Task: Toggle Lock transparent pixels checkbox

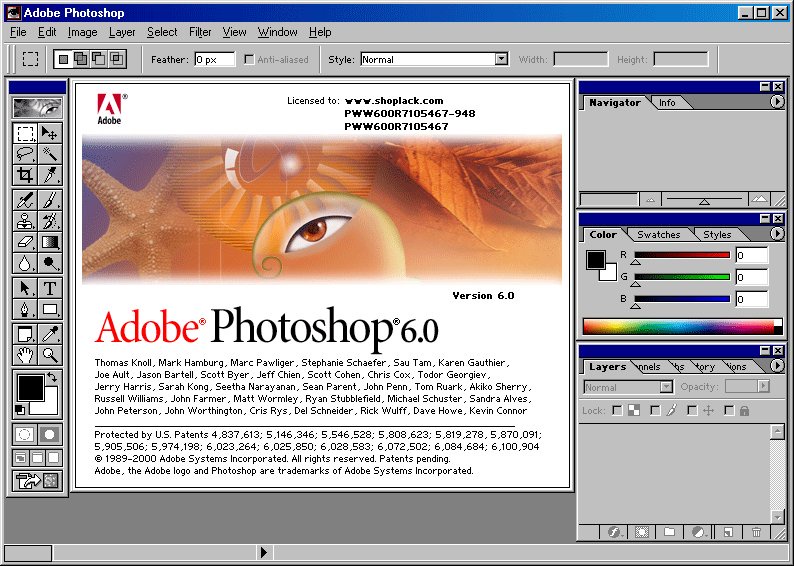Action: [x=617, y=410]
